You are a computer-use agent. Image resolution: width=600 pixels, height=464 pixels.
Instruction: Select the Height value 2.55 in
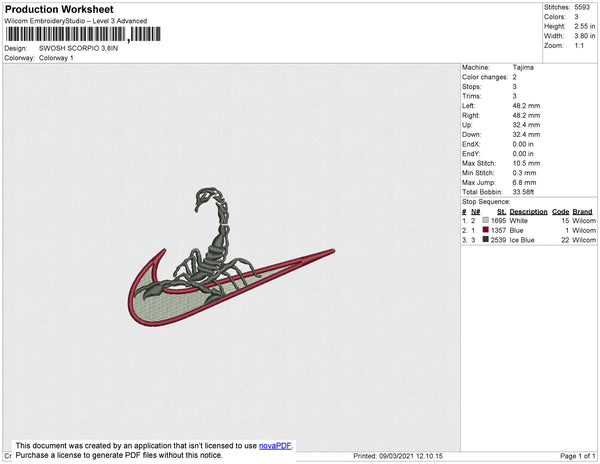coord(584,26)
